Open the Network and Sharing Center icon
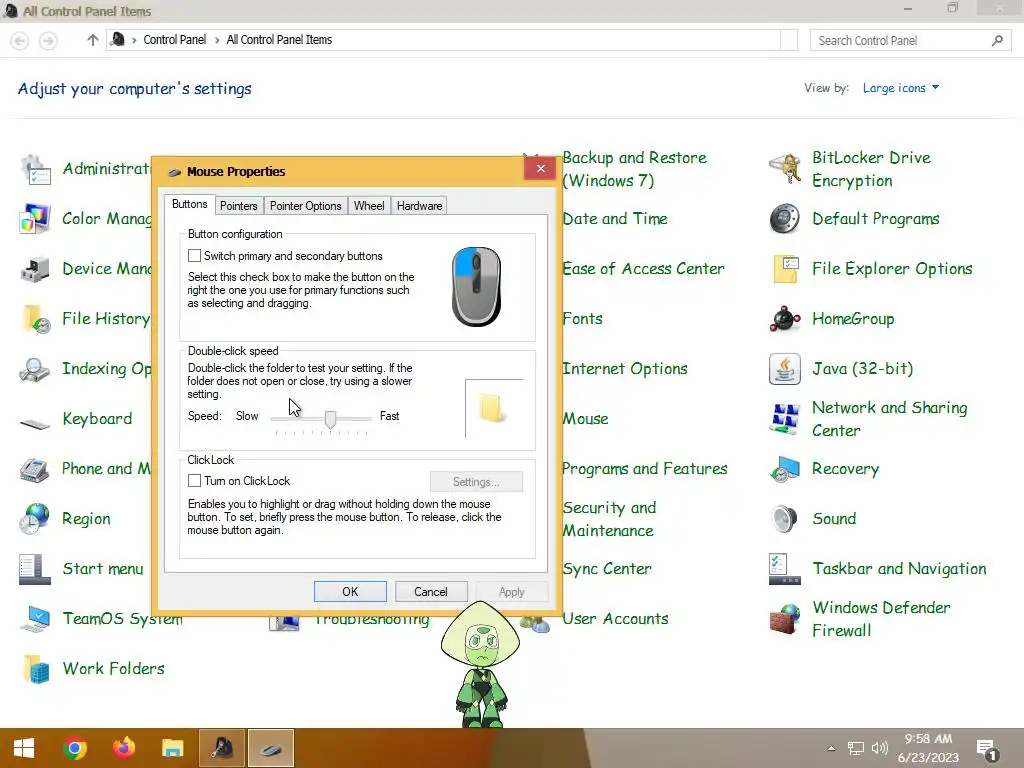The image size is (1024, 768). (x=785, y=419)
